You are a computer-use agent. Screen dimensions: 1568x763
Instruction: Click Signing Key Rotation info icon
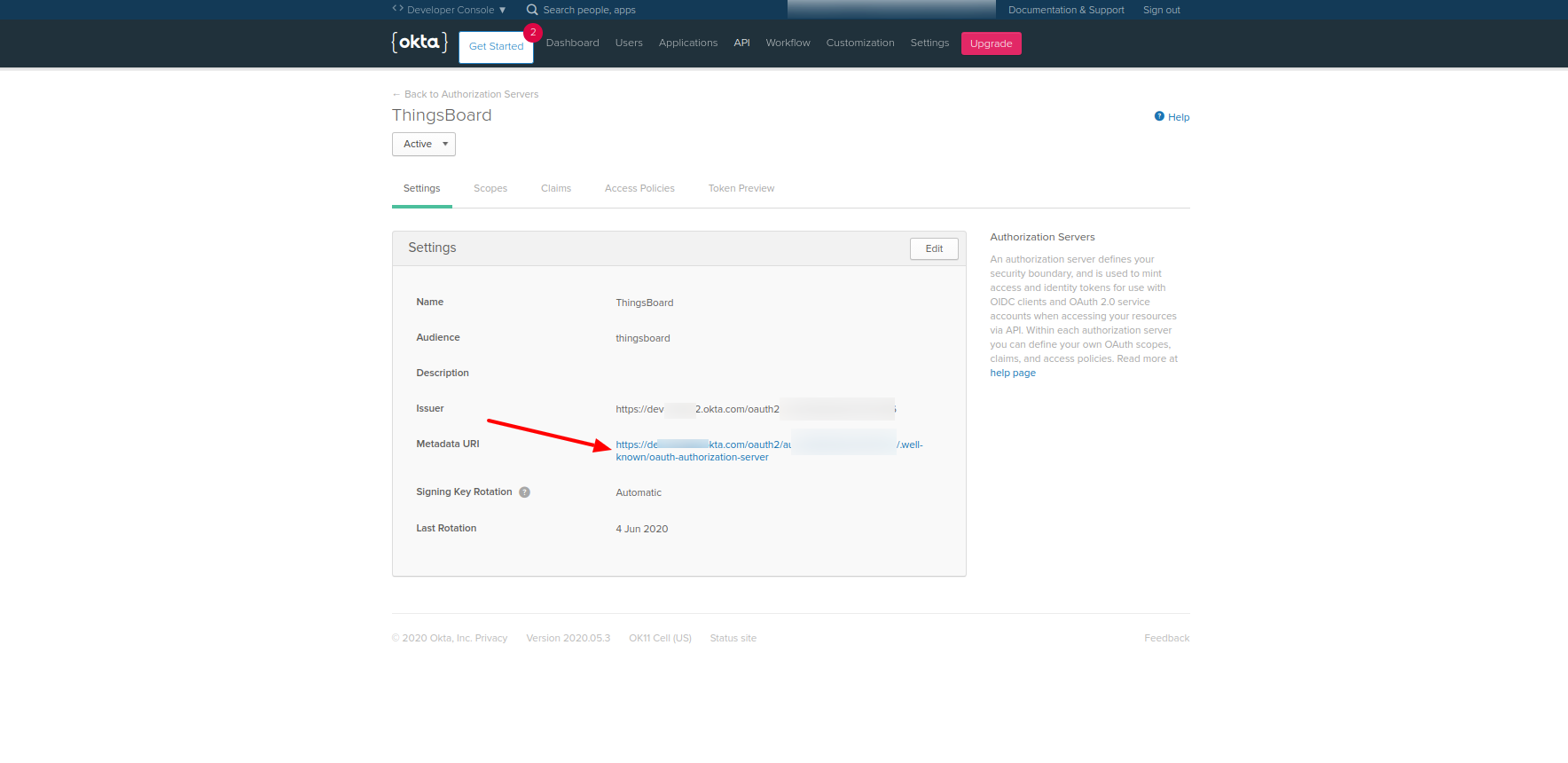525,492
